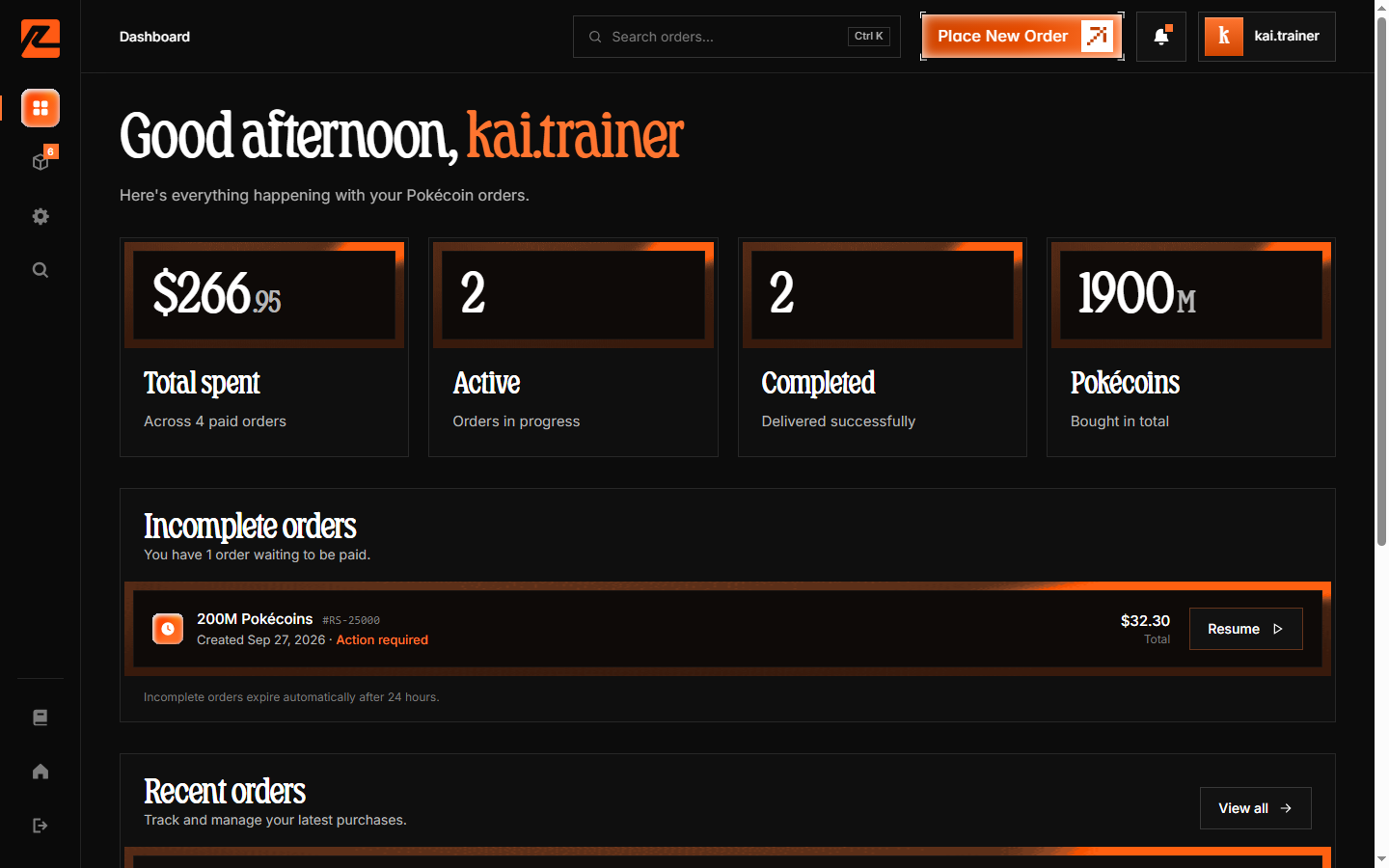The image size is (1389, 868).
Task: Click the sidebar search magnifier icon
Action: (x=41, y=270)
